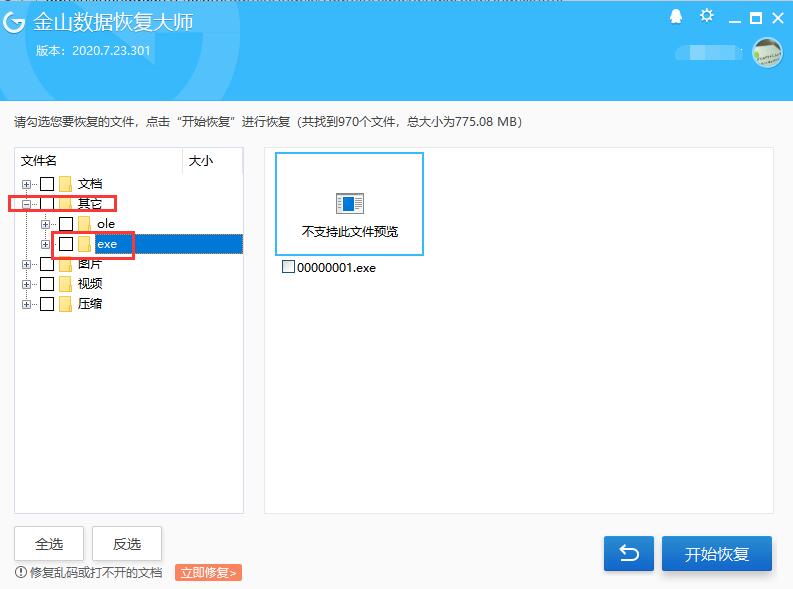
Task: Click the 反选 button
Action: (x=127, y=544)
